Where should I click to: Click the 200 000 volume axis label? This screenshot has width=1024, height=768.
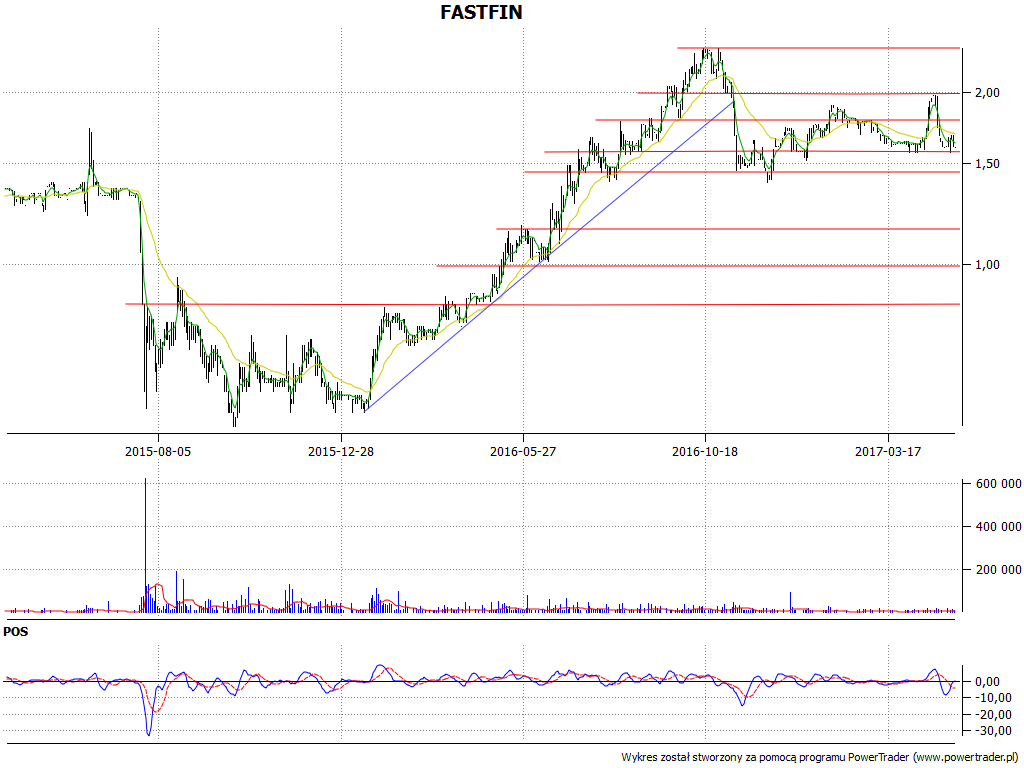[999, 570]
